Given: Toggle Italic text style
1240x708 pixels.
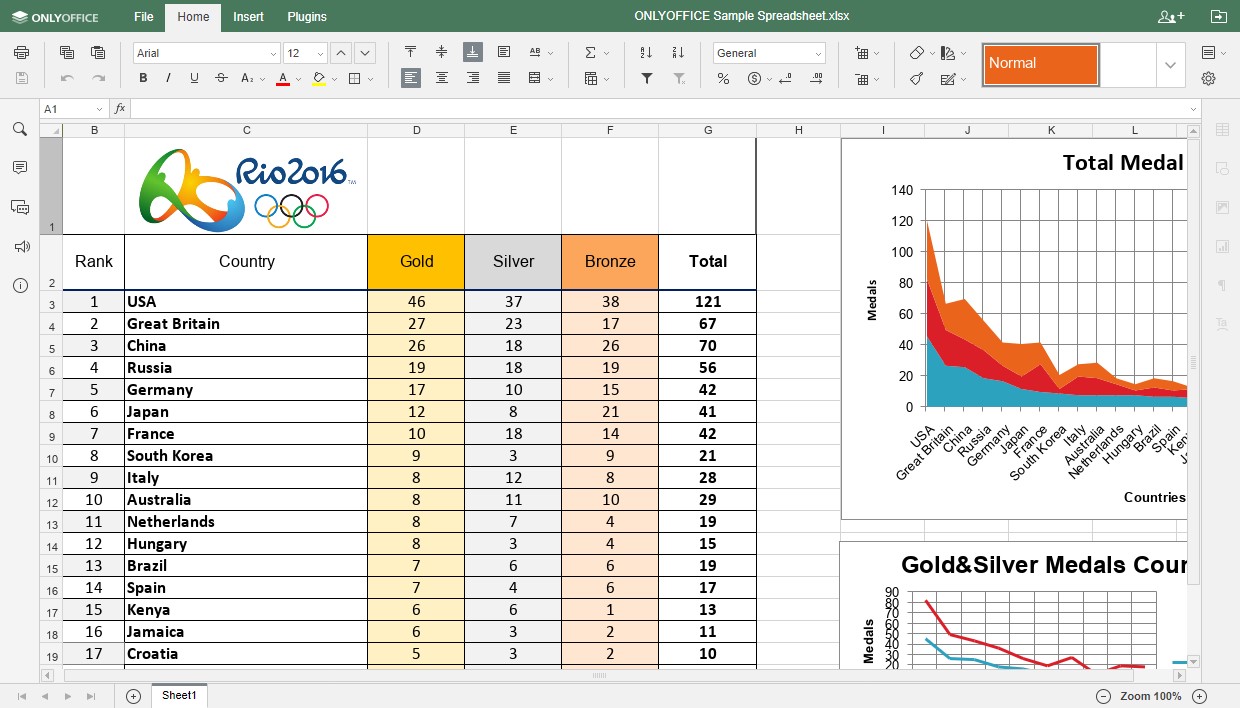Looking at the screenshot, I should tap(168, 78).
